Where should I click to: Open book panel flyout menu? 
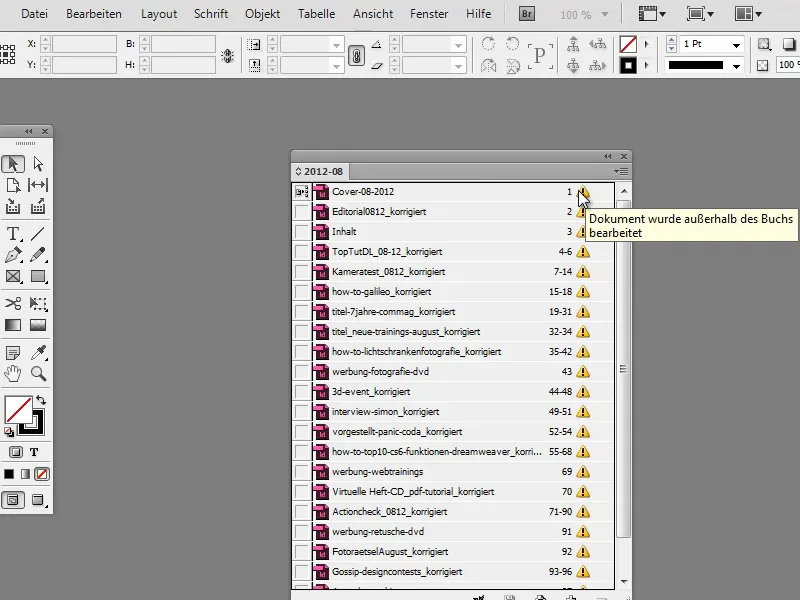(621, 171)
